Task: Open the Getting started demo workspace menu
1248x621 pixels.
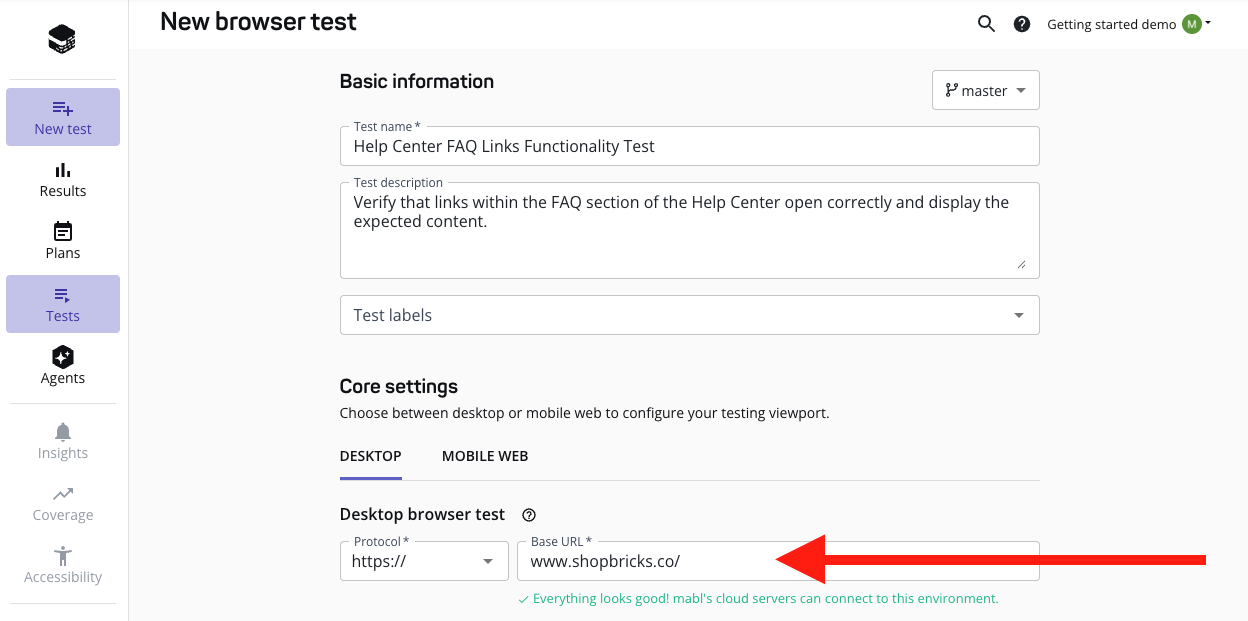Action: (x=1129, y=24)
